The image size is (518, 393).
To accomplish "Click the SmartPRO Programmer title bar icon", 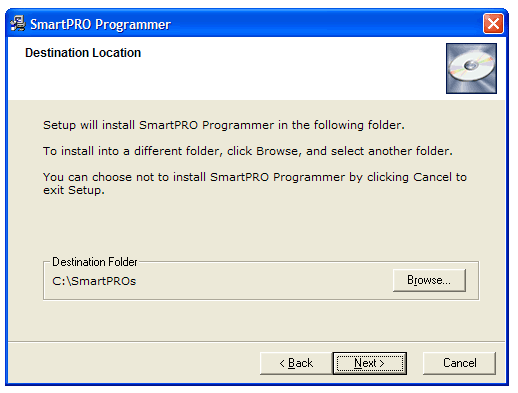I will pyautogui.click(x=18, y=23).
